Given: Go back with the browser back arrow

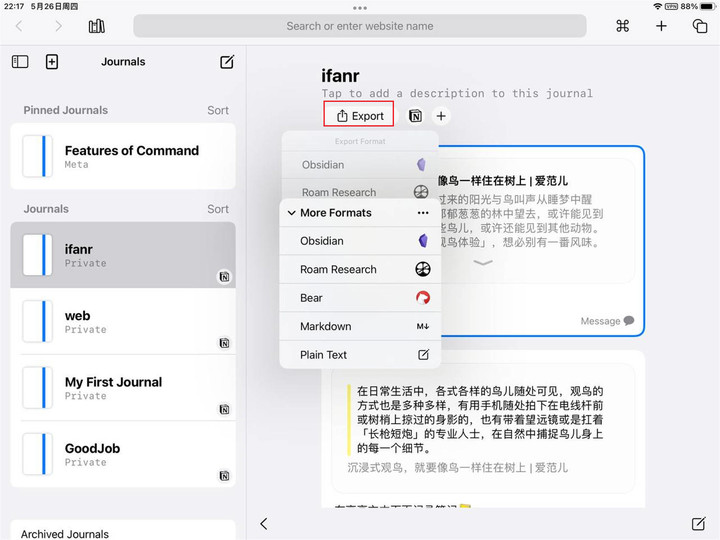Looking at the screenshot, I should pyautogui.click(x=19, y=26).
